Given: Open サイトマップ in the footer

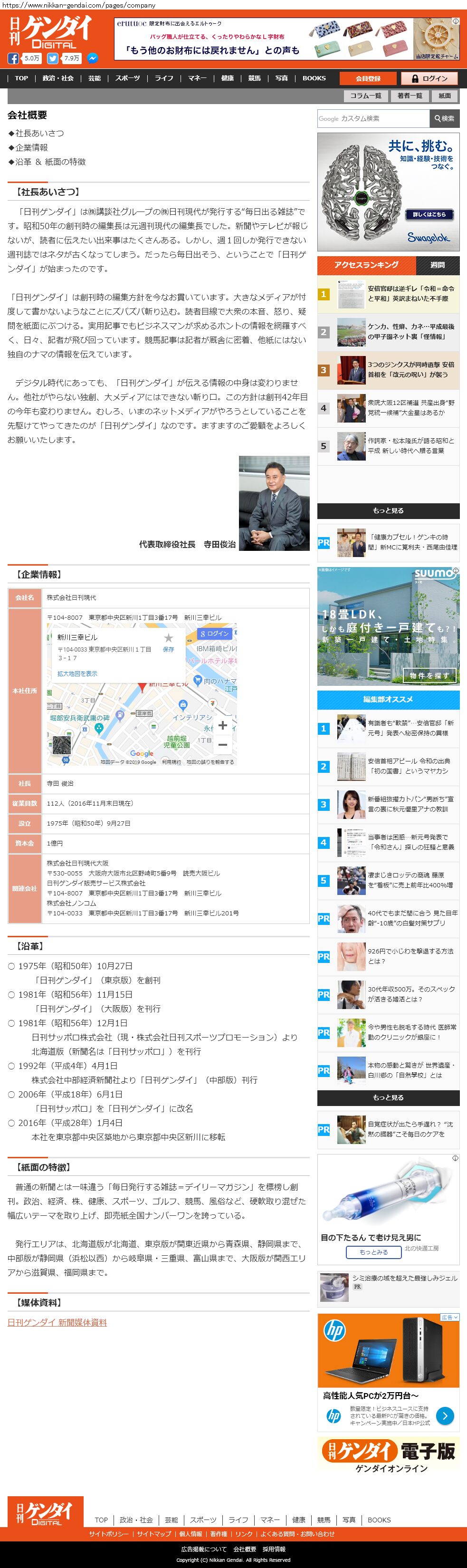Looking at the screenshot, I should [x=154, y=1534].
